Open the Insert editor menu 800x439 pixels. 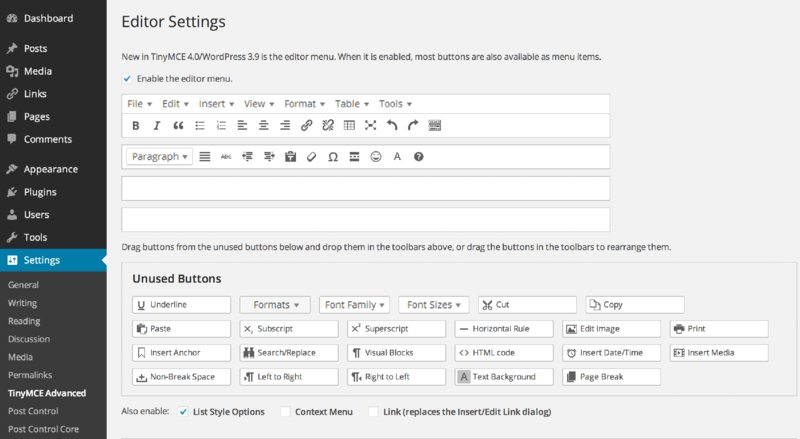(216, 104)
